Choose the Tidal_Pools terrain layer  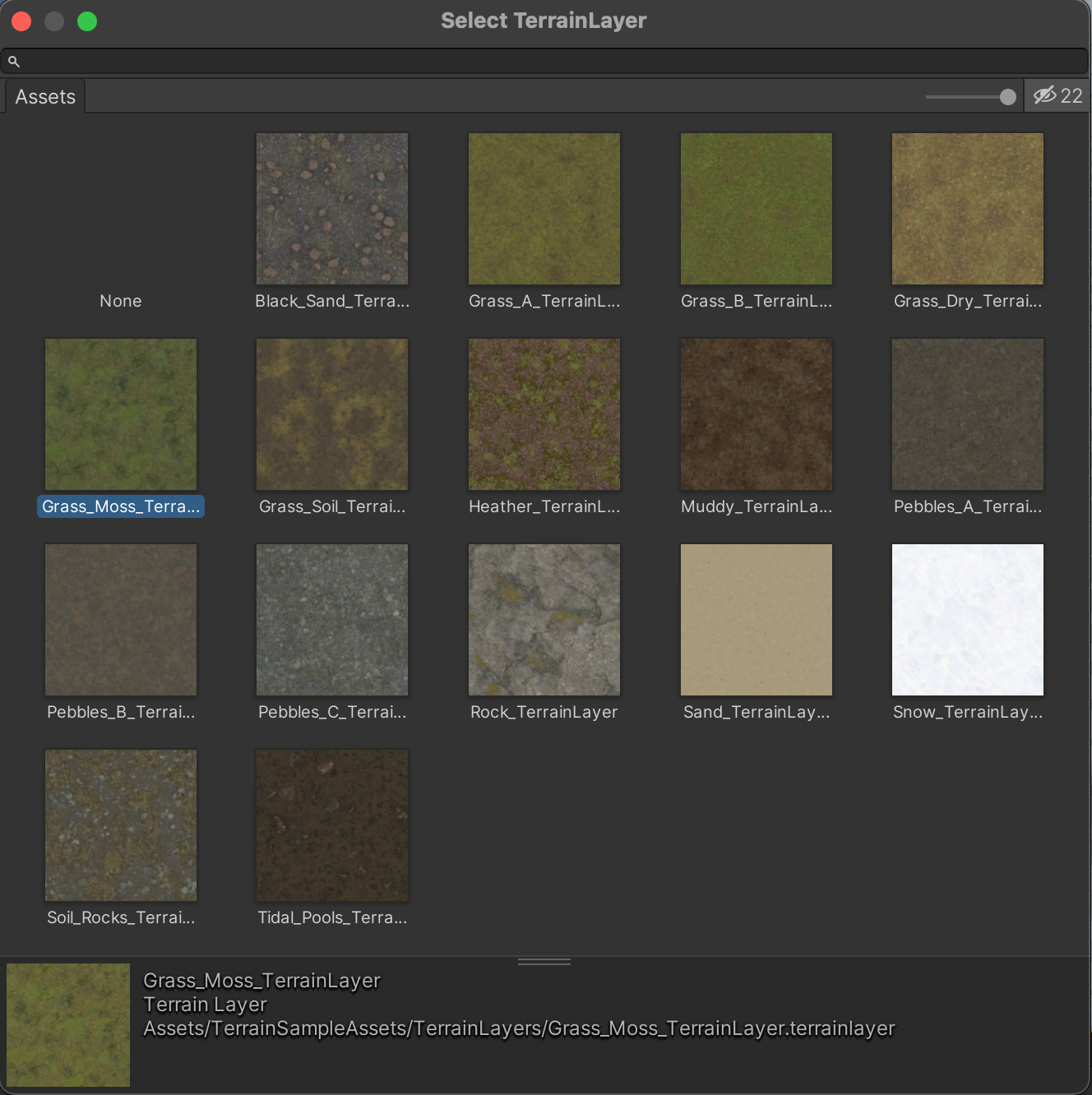(x=332, y=825)
